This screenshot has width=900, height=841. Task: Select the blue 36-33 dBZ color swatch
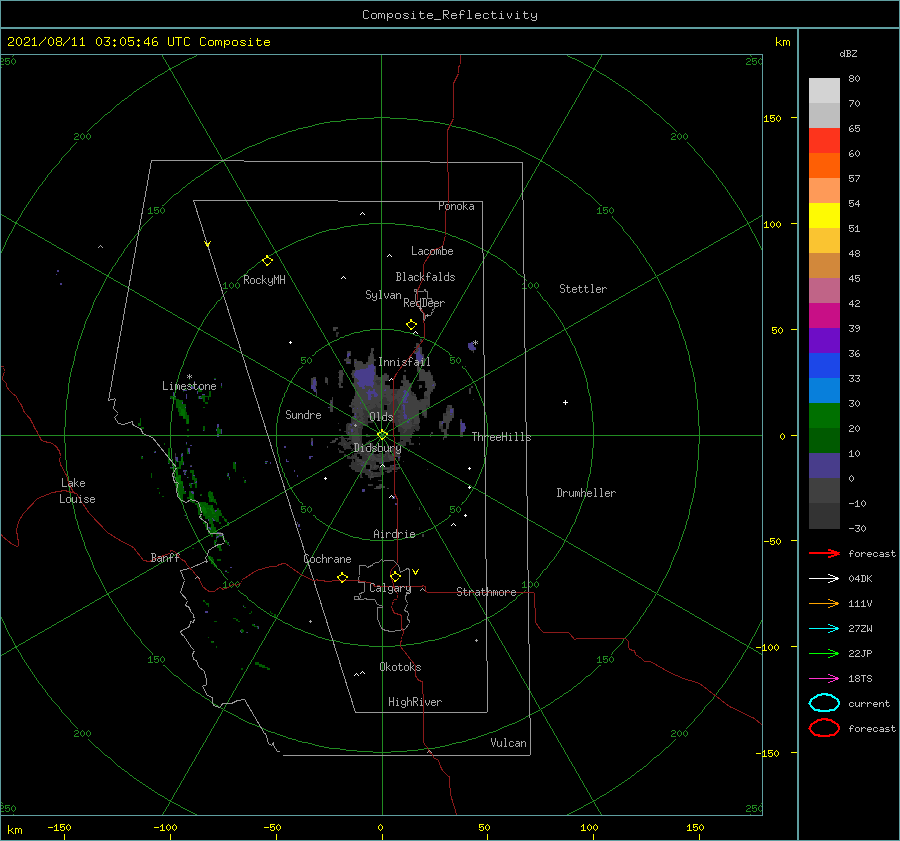click(x=824, y=366)
